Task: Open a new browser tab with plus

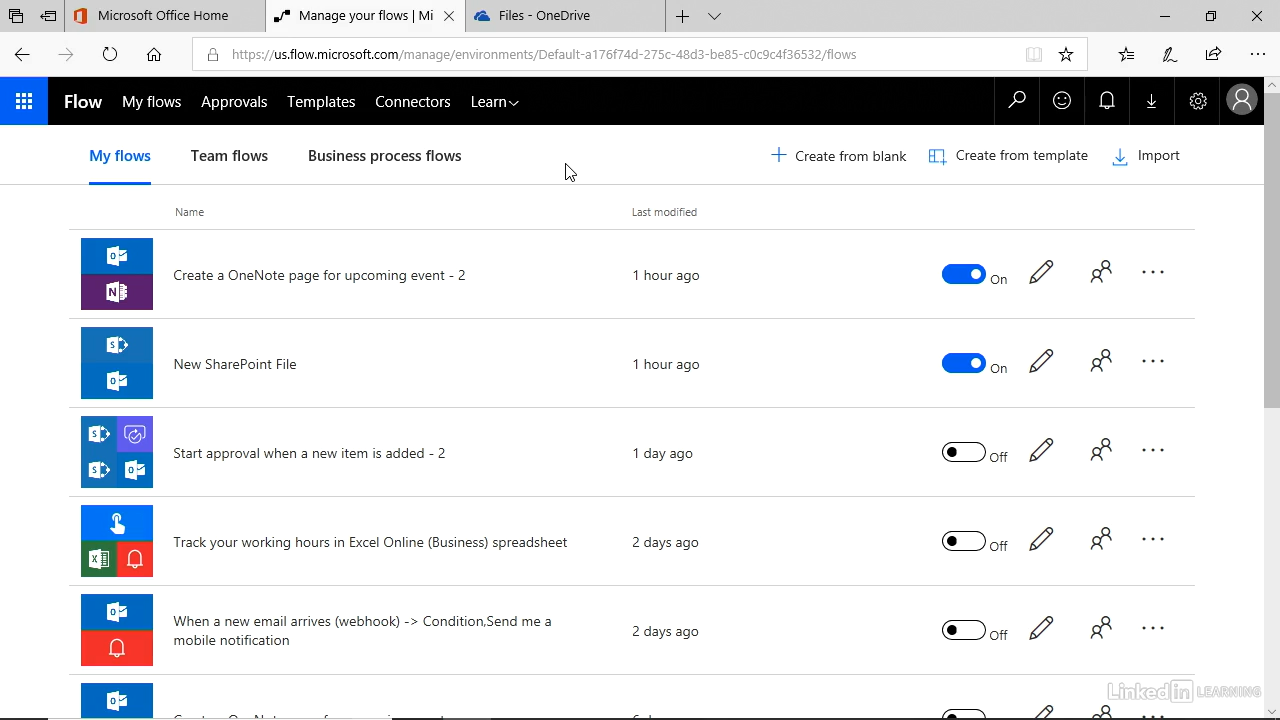Action: (682, 16)
